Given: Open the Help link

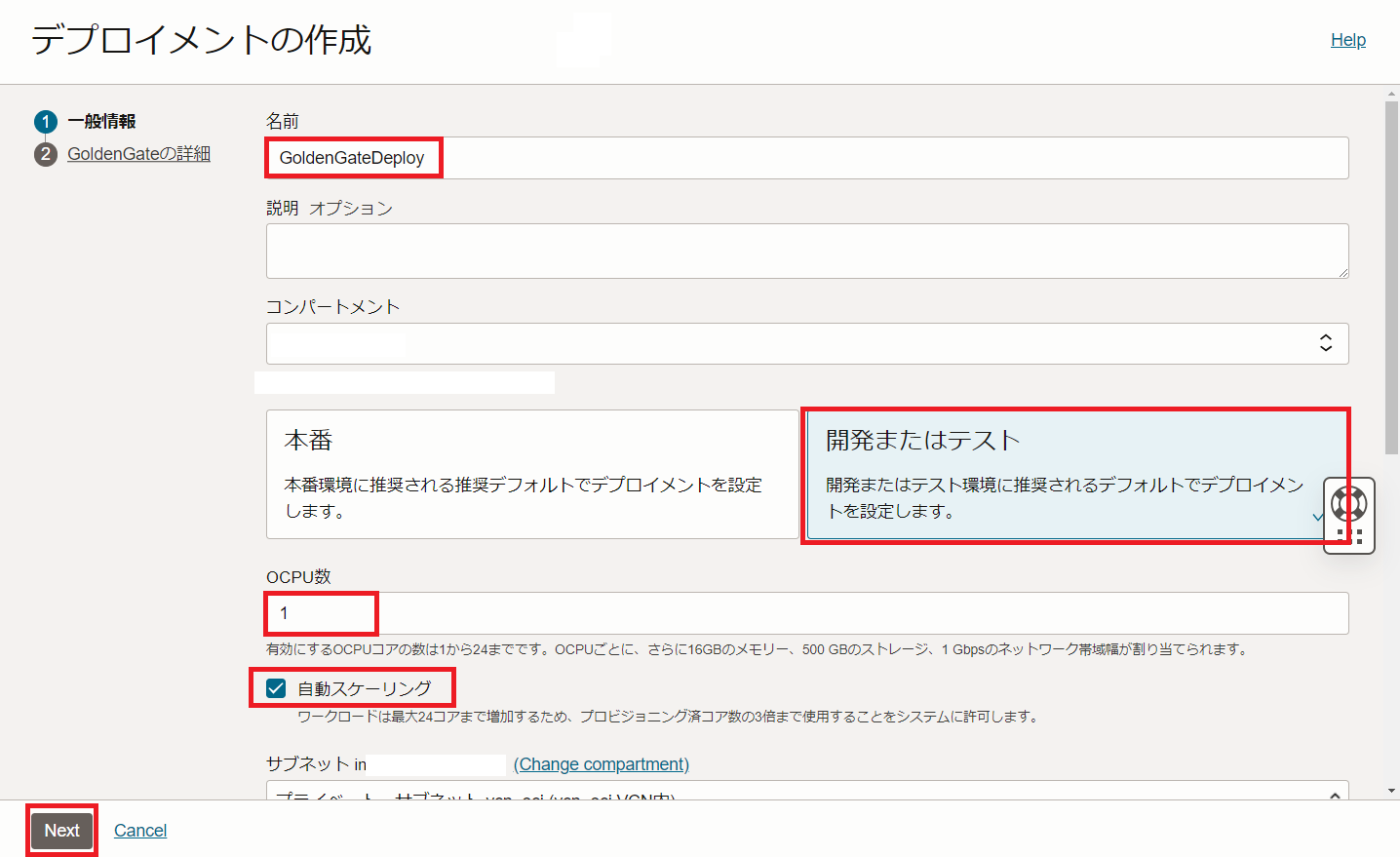Looking at the screenshot, I should 1347,39.
